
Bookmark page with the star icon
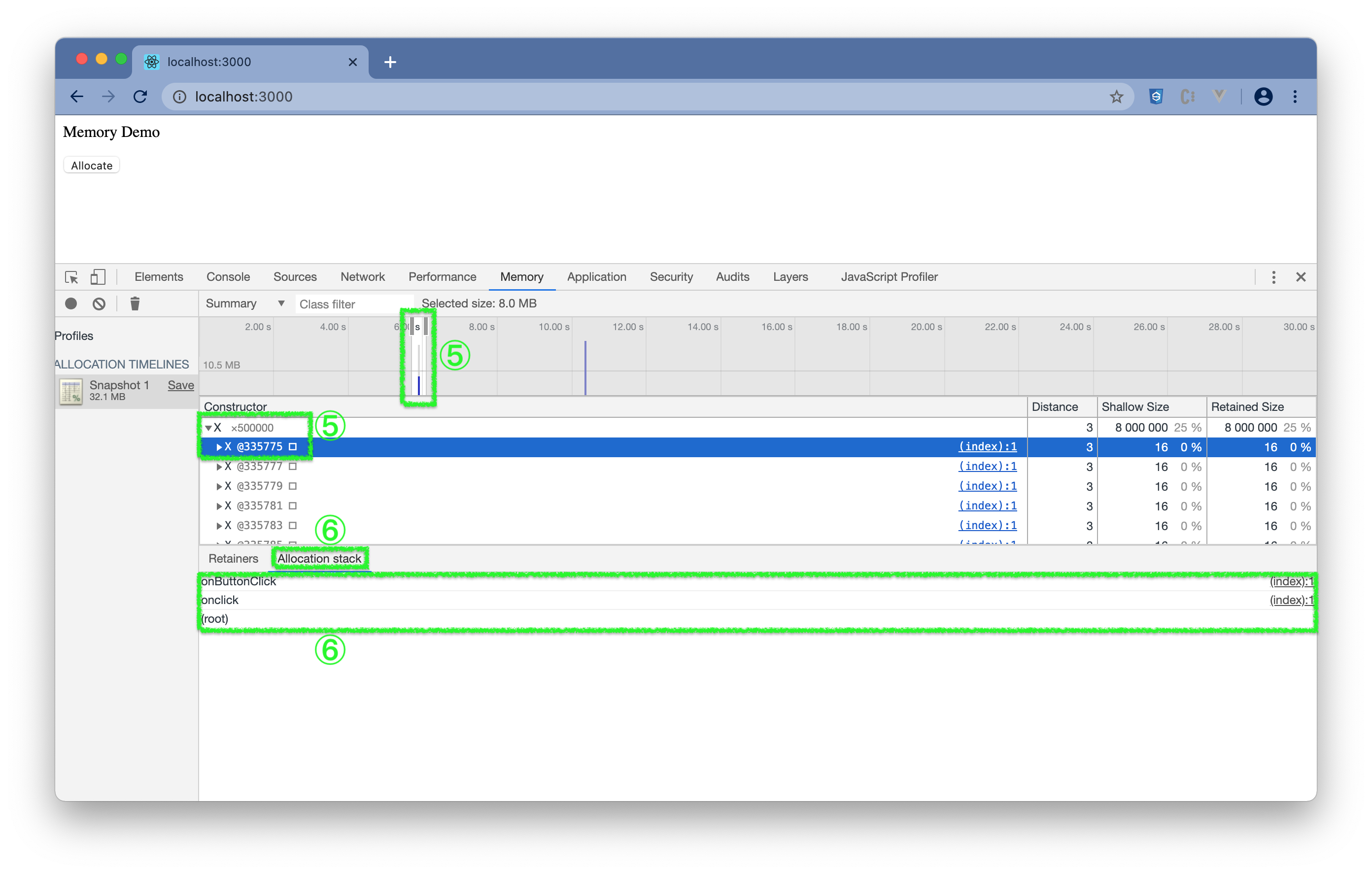click(x=1116, y=97)
